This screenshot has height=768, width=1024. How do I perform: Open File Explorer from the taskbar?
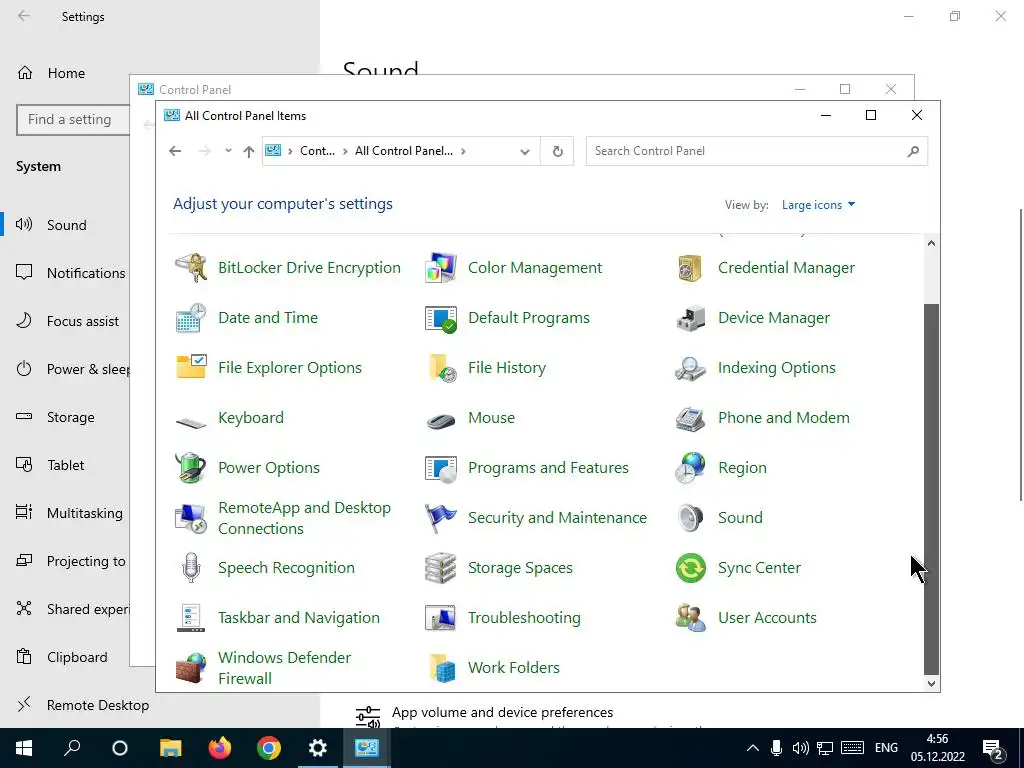coord(171,748)
